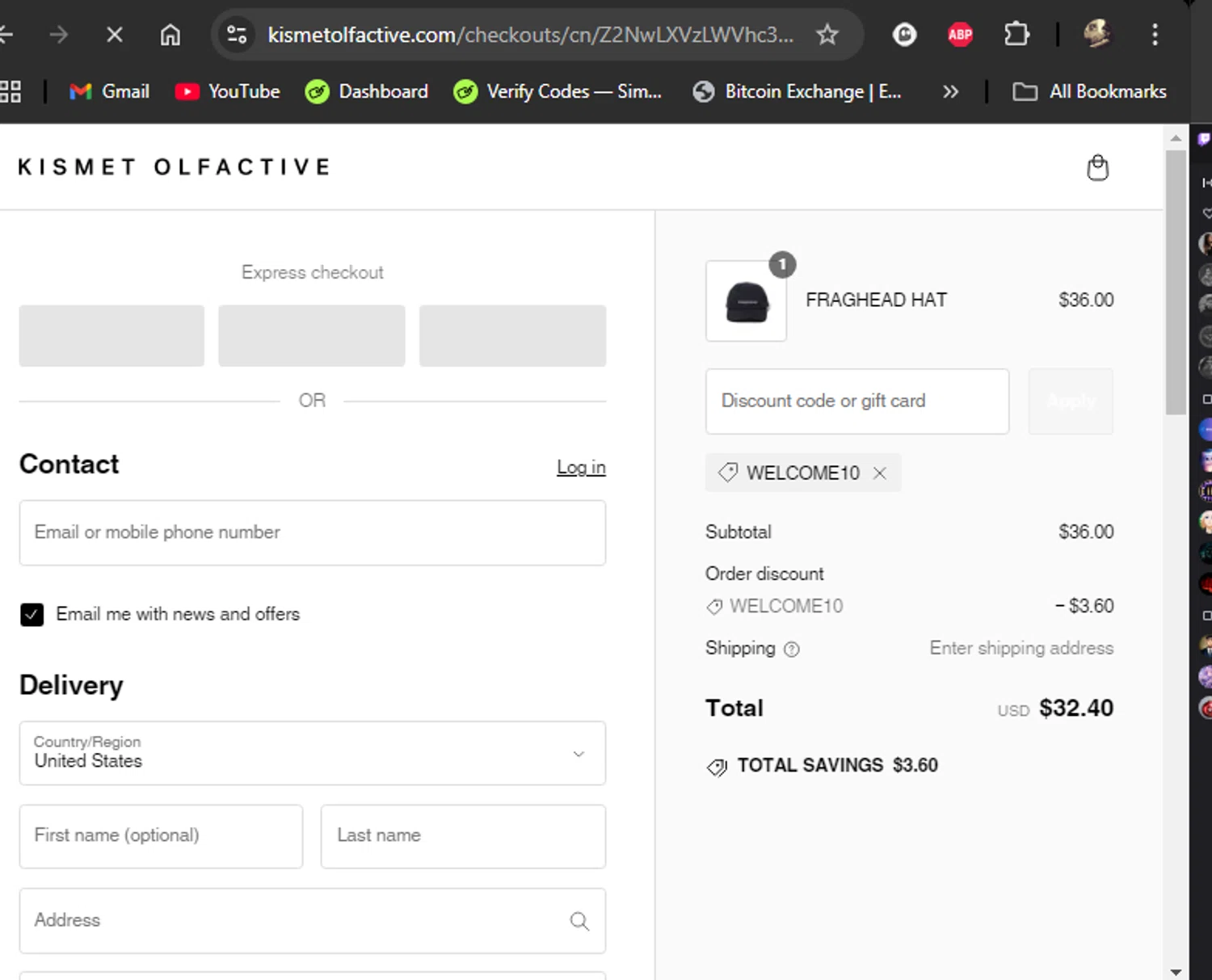
Task: Click the Address field
Action: coord(313,921)
